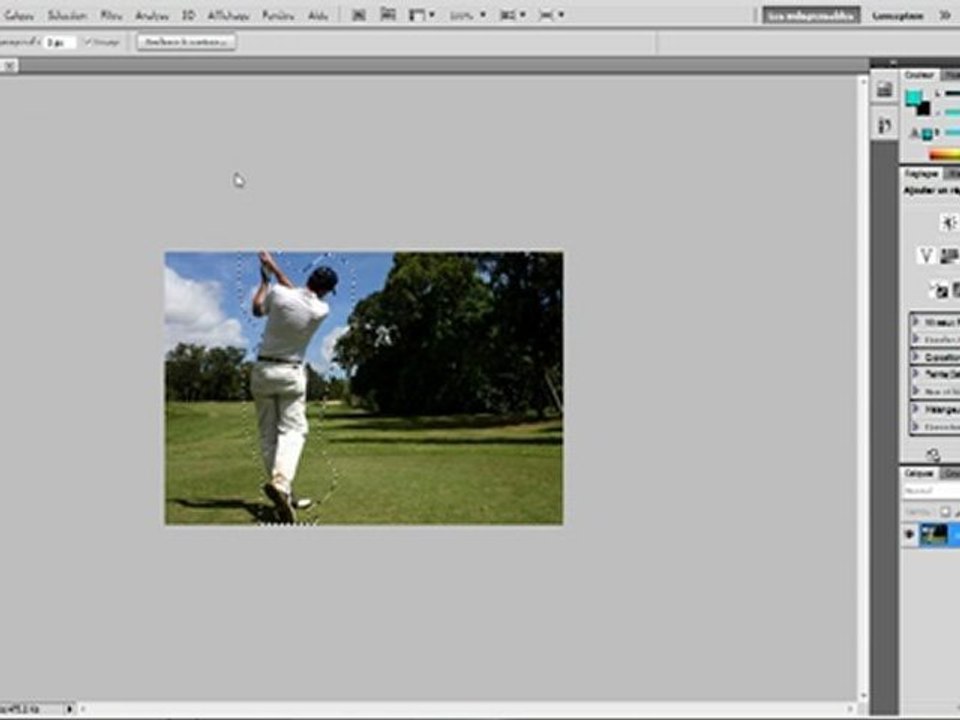Click the gamut warning triangle icon
Image resolution: width=960 pixels, height=720 pixels.
click(x=915, y=133)
